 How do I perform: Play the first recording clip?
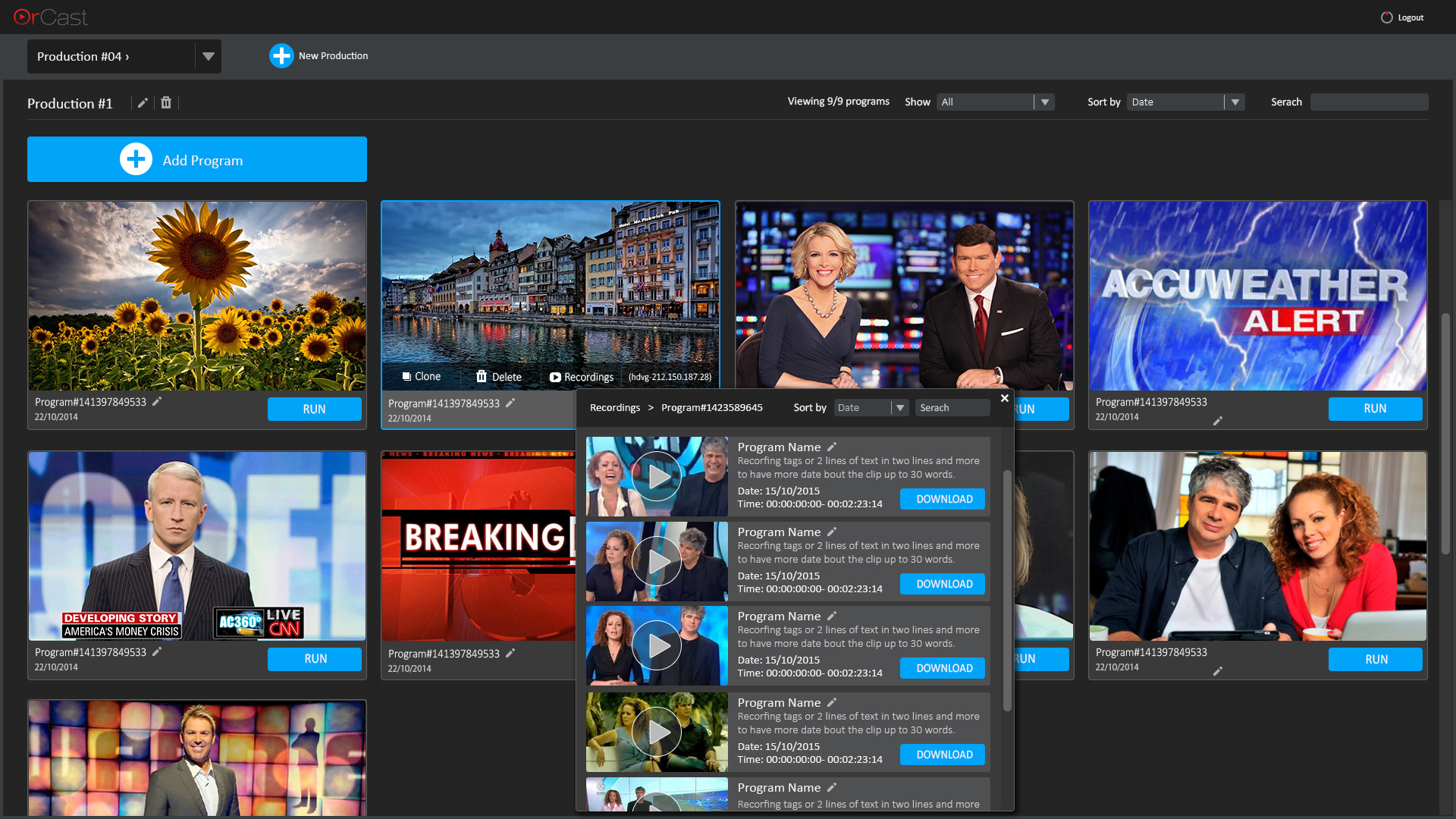[657, 477]
